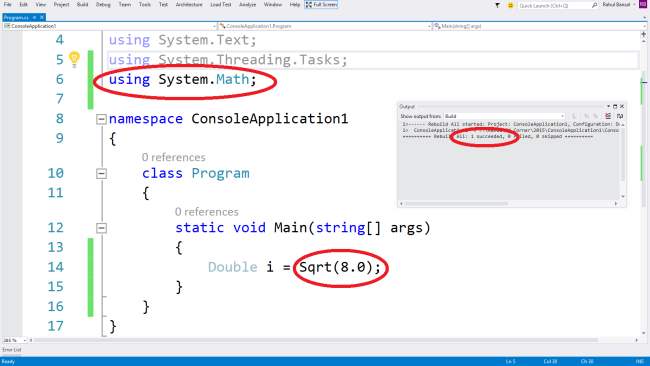Screen dimensions: 650x366
Task: Maximize the Output panel
Action: pos(615,107)
